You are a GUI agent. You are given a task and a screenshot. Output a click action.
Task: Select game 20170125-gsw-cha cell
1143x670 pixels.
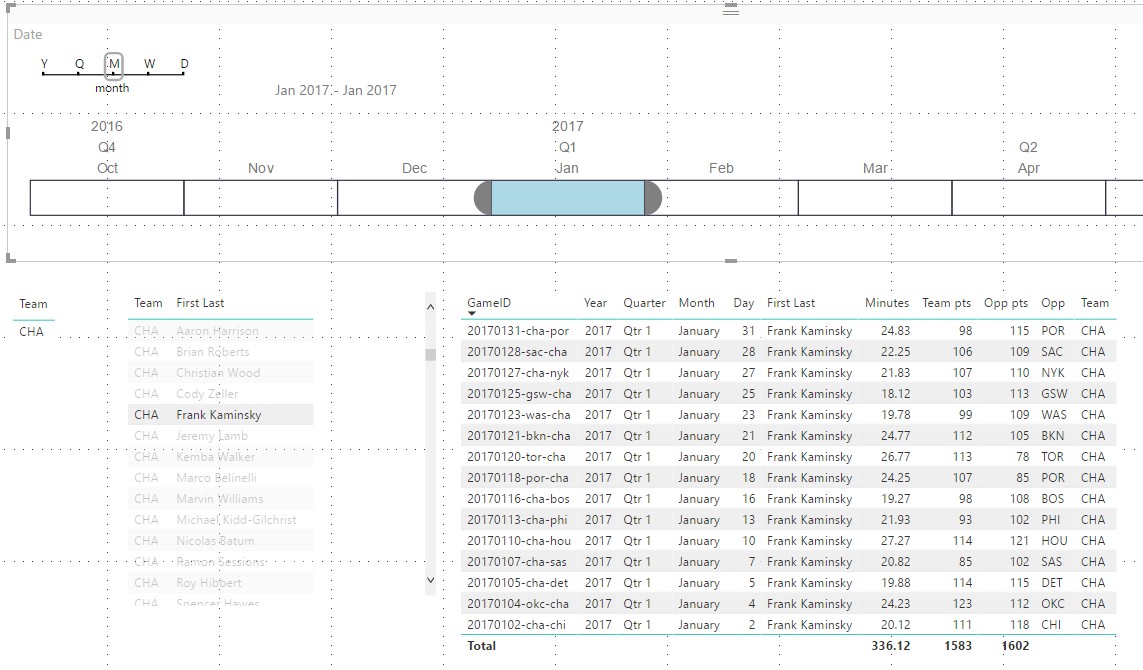point(519,394)
